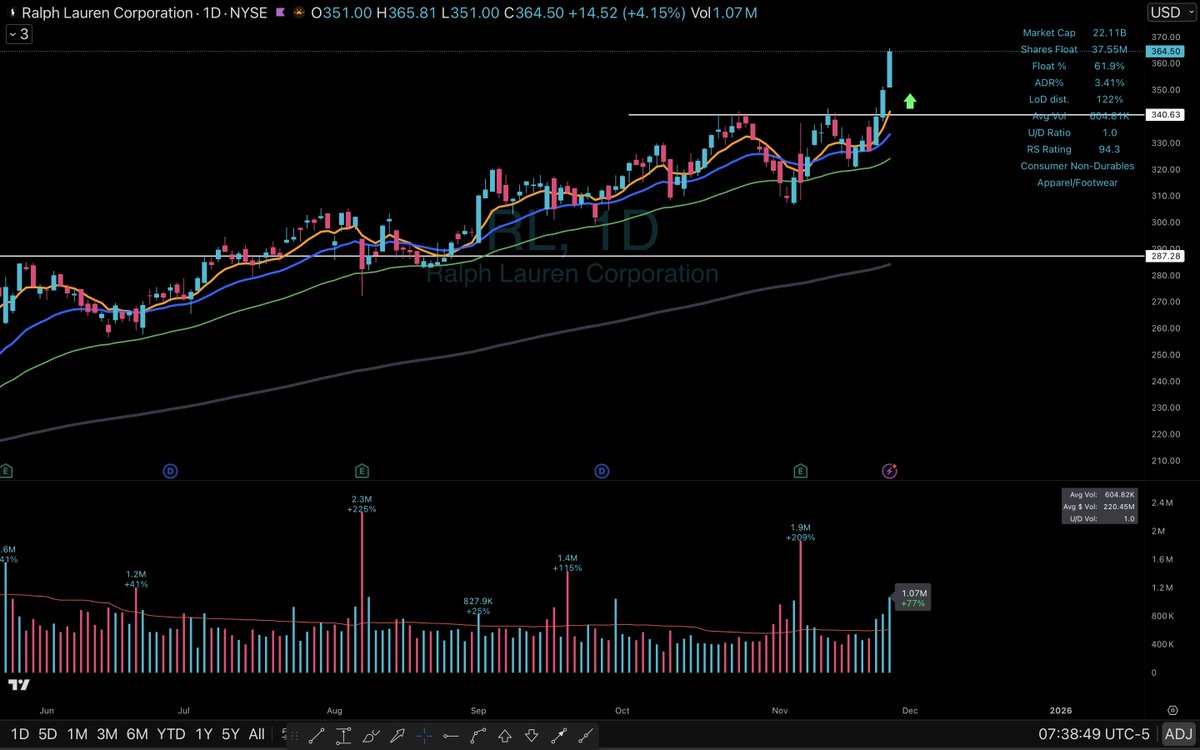1200x750 pixels.
Task: Switch to the 5Y range
Action: 229,733
